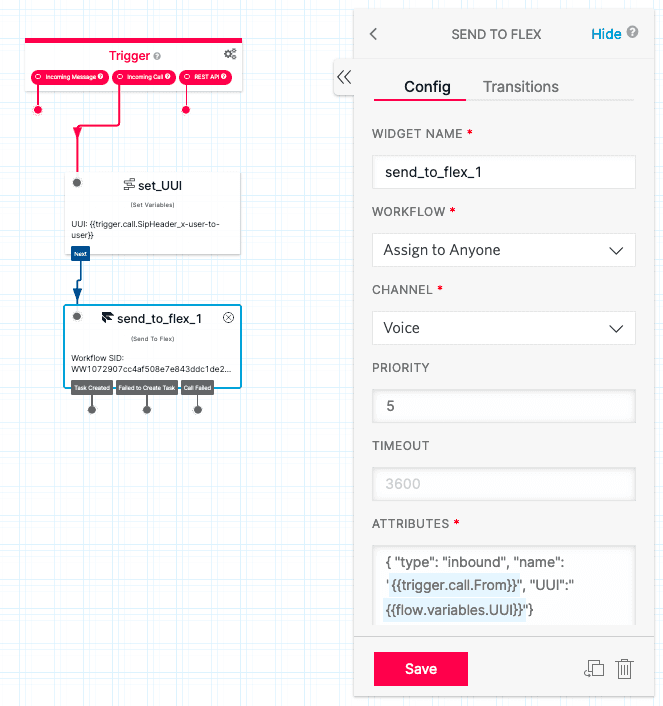Click the Hide link
The image size is (663, 706).
pos(606,34)
